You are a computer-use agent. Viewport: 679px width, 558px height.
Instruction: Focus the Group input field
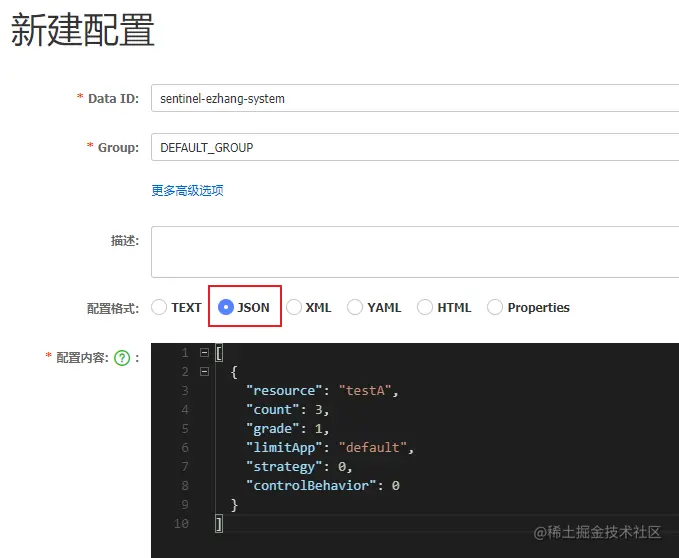[415, 147]
